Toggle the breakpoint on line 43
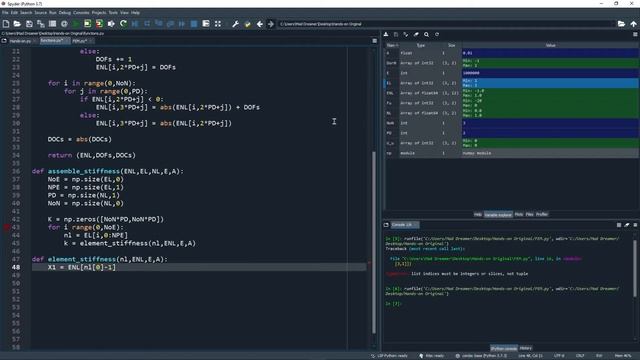 click(x=7, y=227)
